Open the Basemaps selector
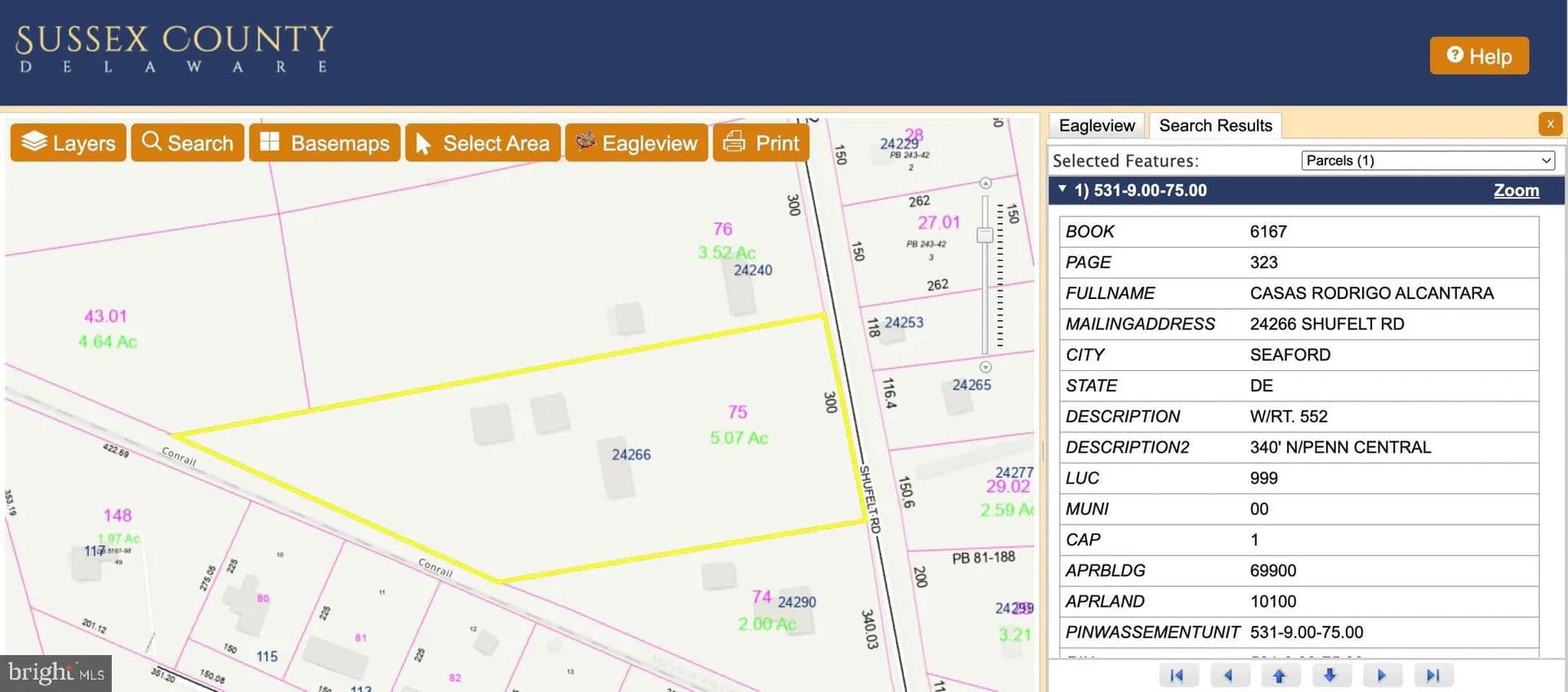Screen dimensions: 1568x692 [324, 143]
